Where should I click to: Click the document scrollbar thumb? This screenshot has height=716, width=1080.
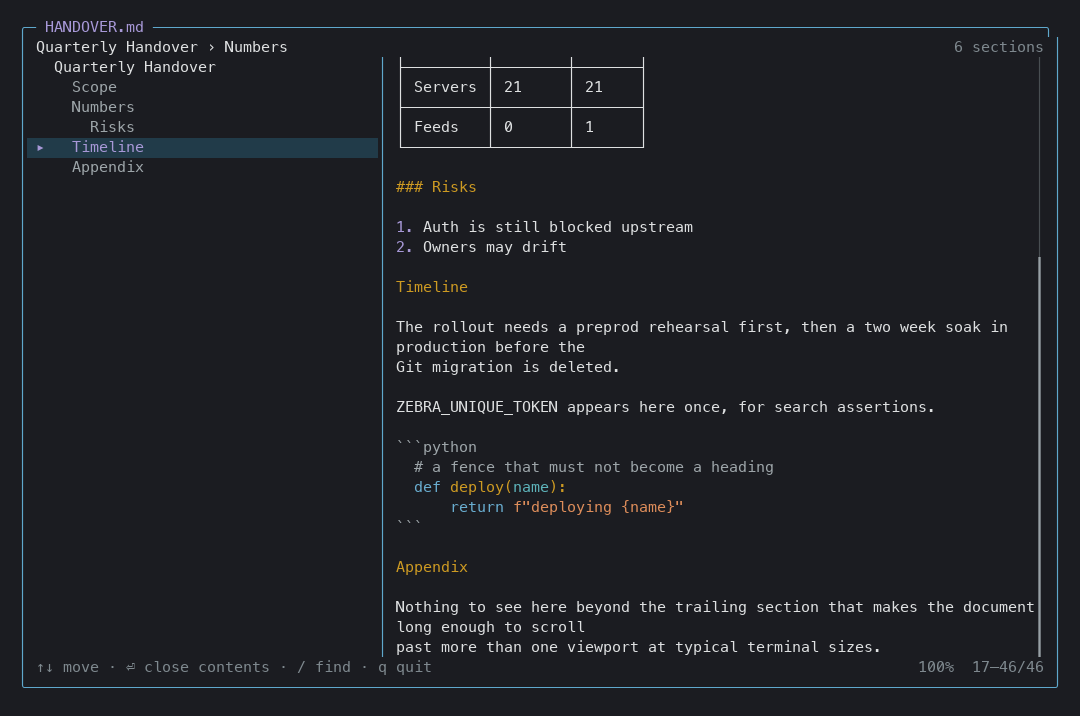click(x=1039, y=456)
